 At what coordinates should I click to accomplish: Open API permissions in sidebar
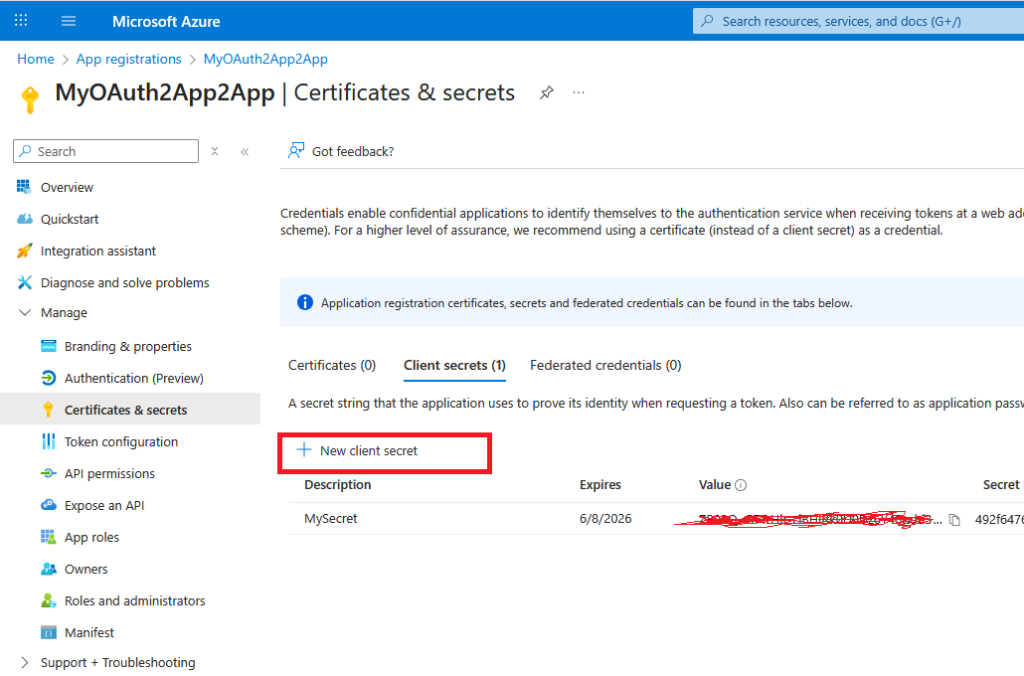(109, 474)
